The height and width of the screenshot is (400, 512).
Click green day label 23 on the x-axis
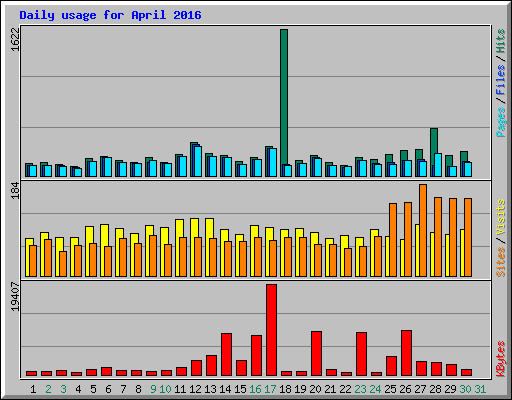click(x=360, y=389)
